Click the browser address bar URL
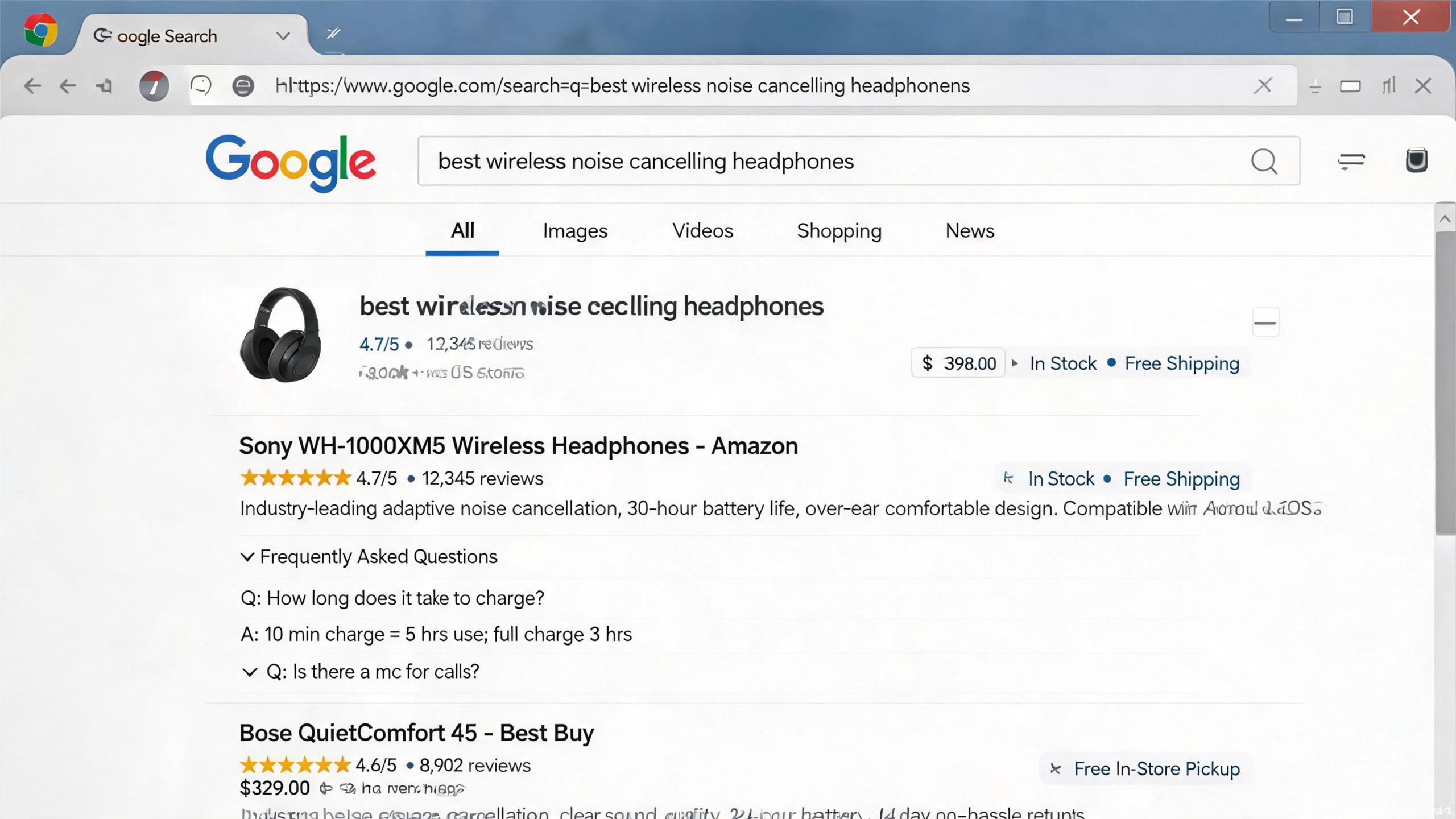Viewport: 1456px width, 819px height. click(x=622, y=86)
